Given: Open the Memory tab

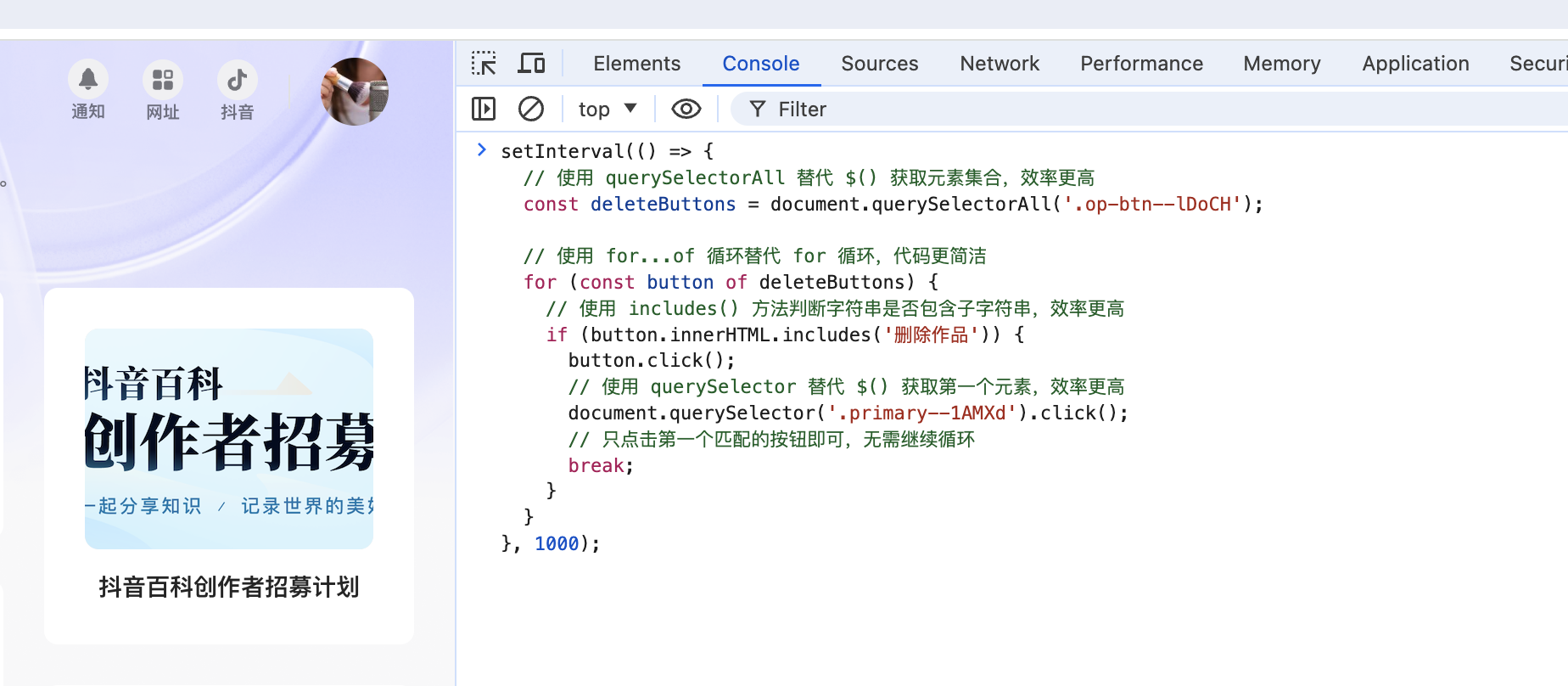Looking at the screenshot, I should (1282, 64).
